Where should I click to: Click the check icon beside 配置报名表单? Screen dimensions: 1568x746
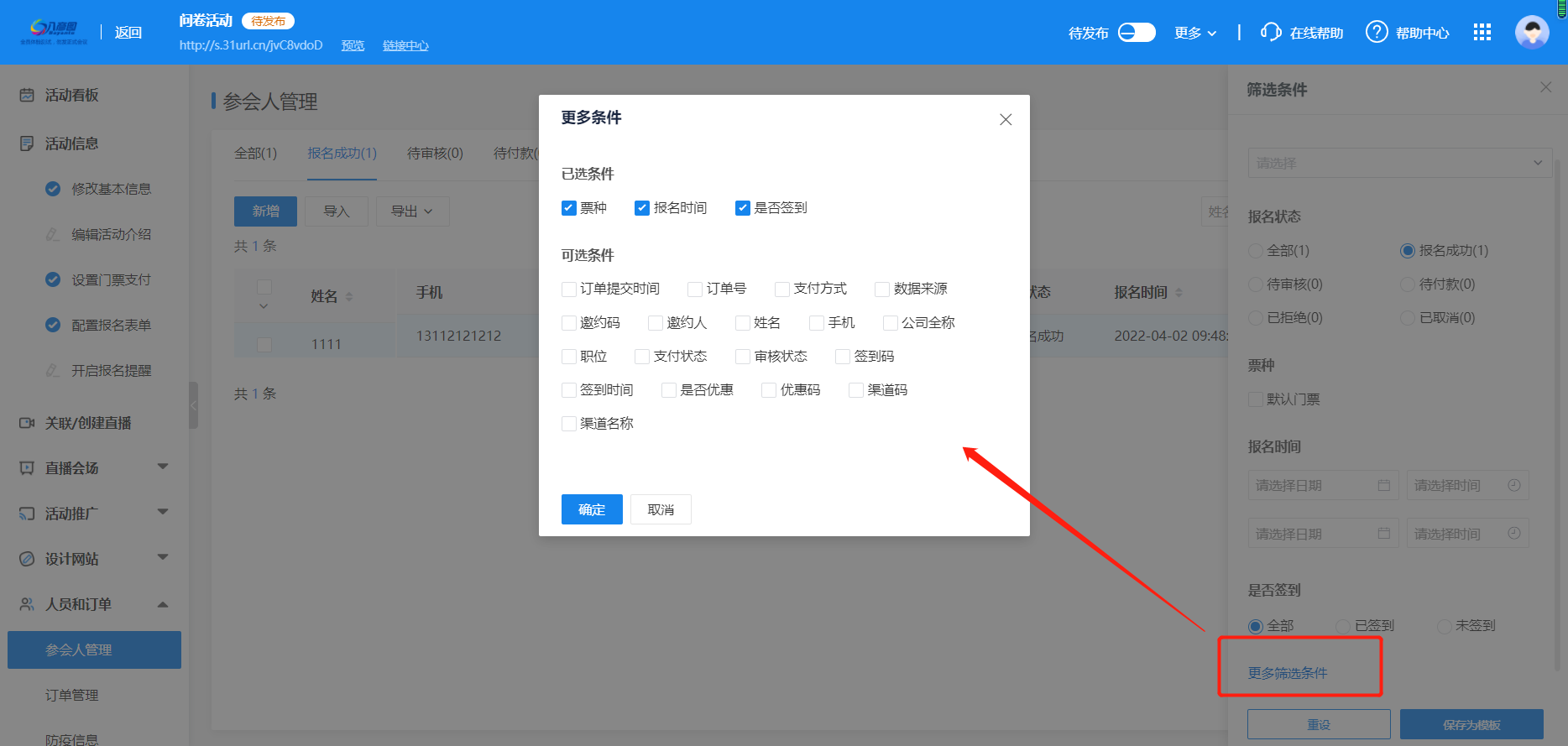53,325
